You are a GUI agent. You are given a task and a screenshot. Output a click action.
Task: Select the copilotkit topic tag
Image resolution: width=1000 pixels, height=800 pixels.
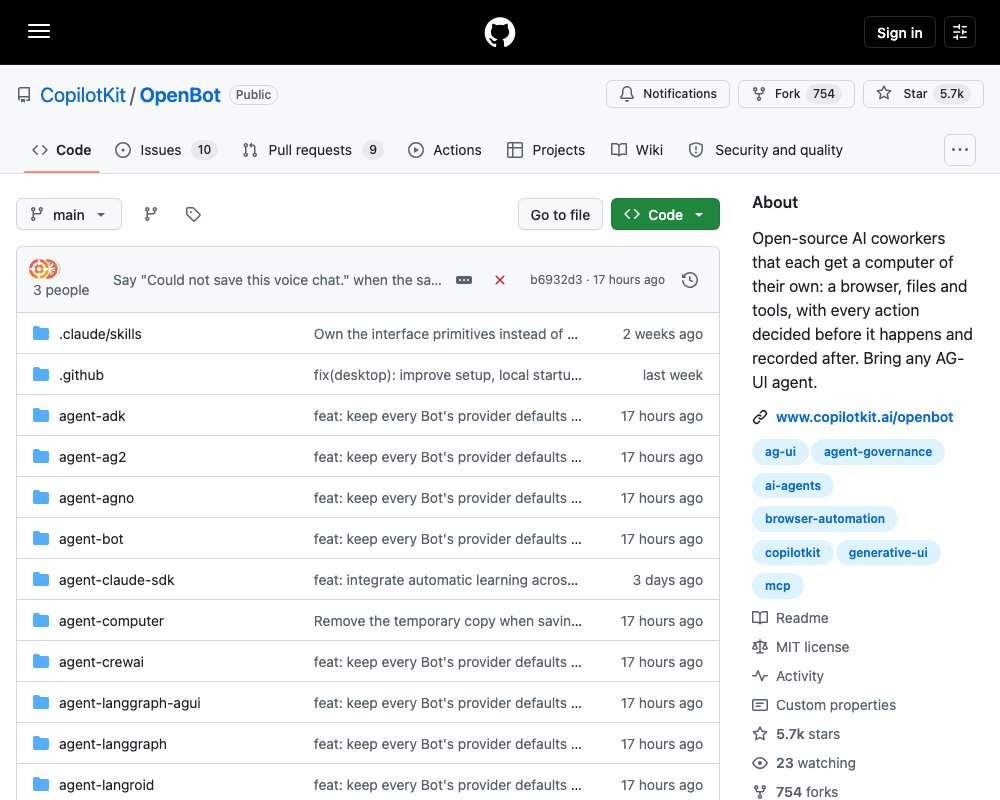[792, 552]
